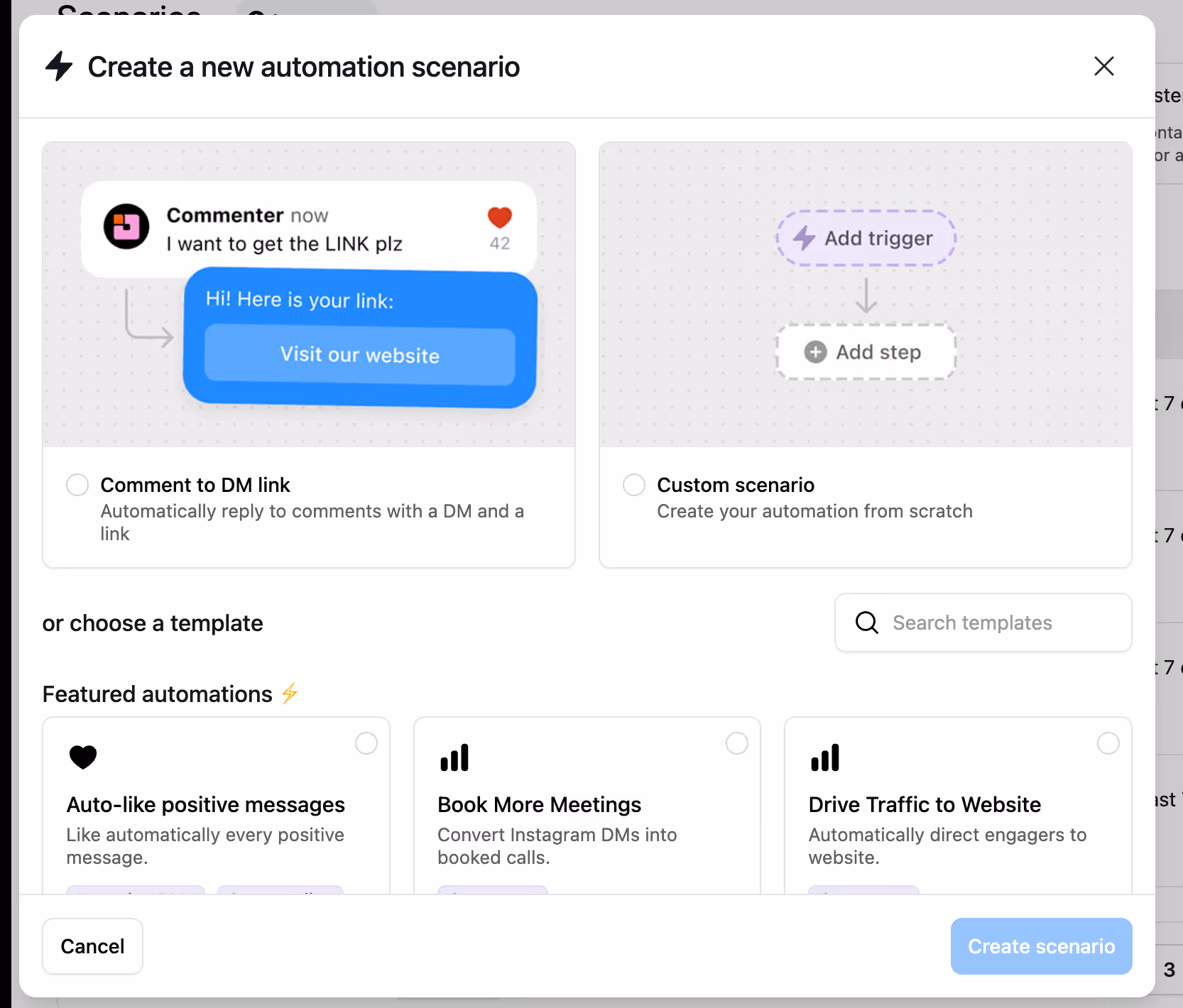
Task: Check the circle on the Auto-like positive messages card
Action: [366, 743]
